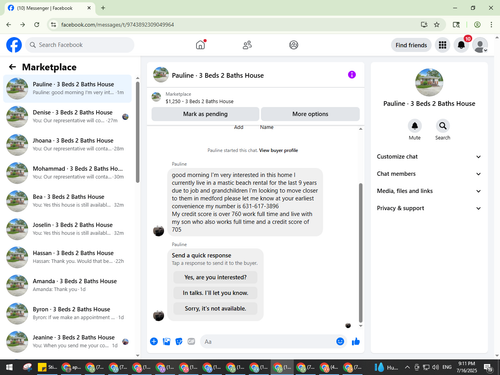Click the browser address bar URL
The width and height of the screenshot is (500, 375).
(117, 24)
